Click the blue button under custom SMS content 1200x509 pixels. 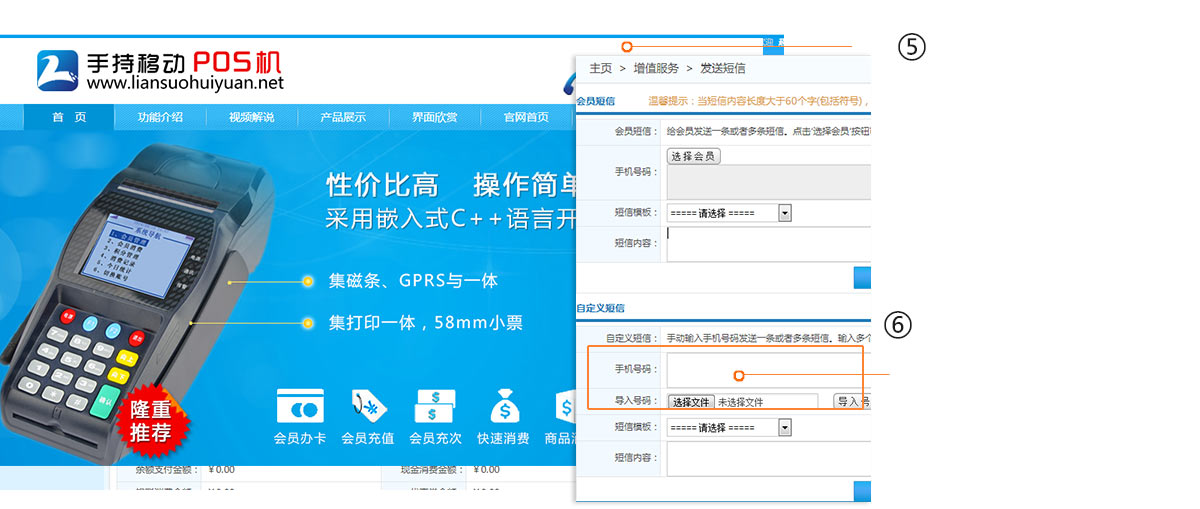tap(862, 491)
